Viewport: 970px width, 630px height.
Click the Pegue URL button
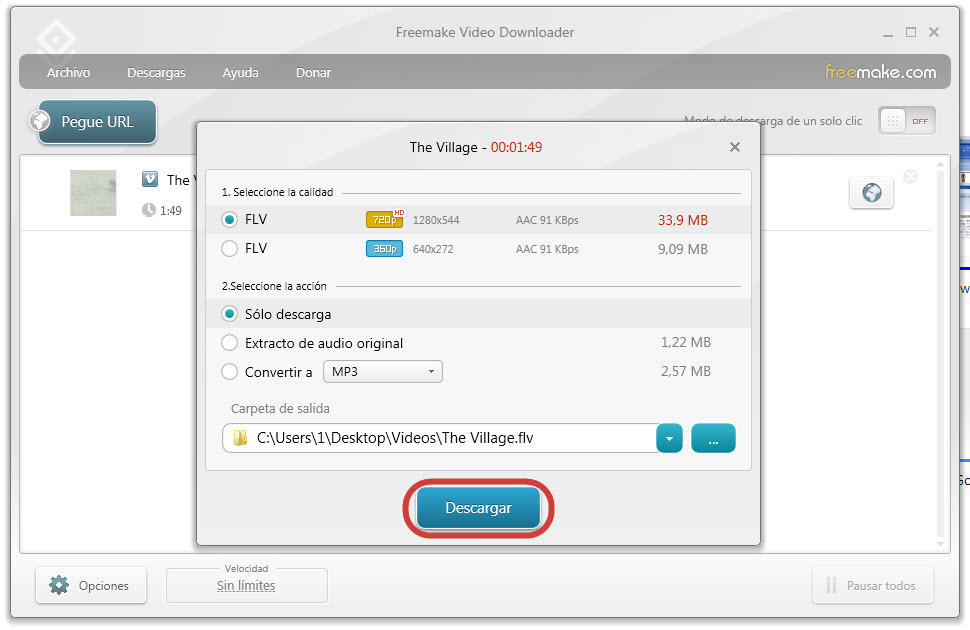pyautogui.click(x=96, y=122)
